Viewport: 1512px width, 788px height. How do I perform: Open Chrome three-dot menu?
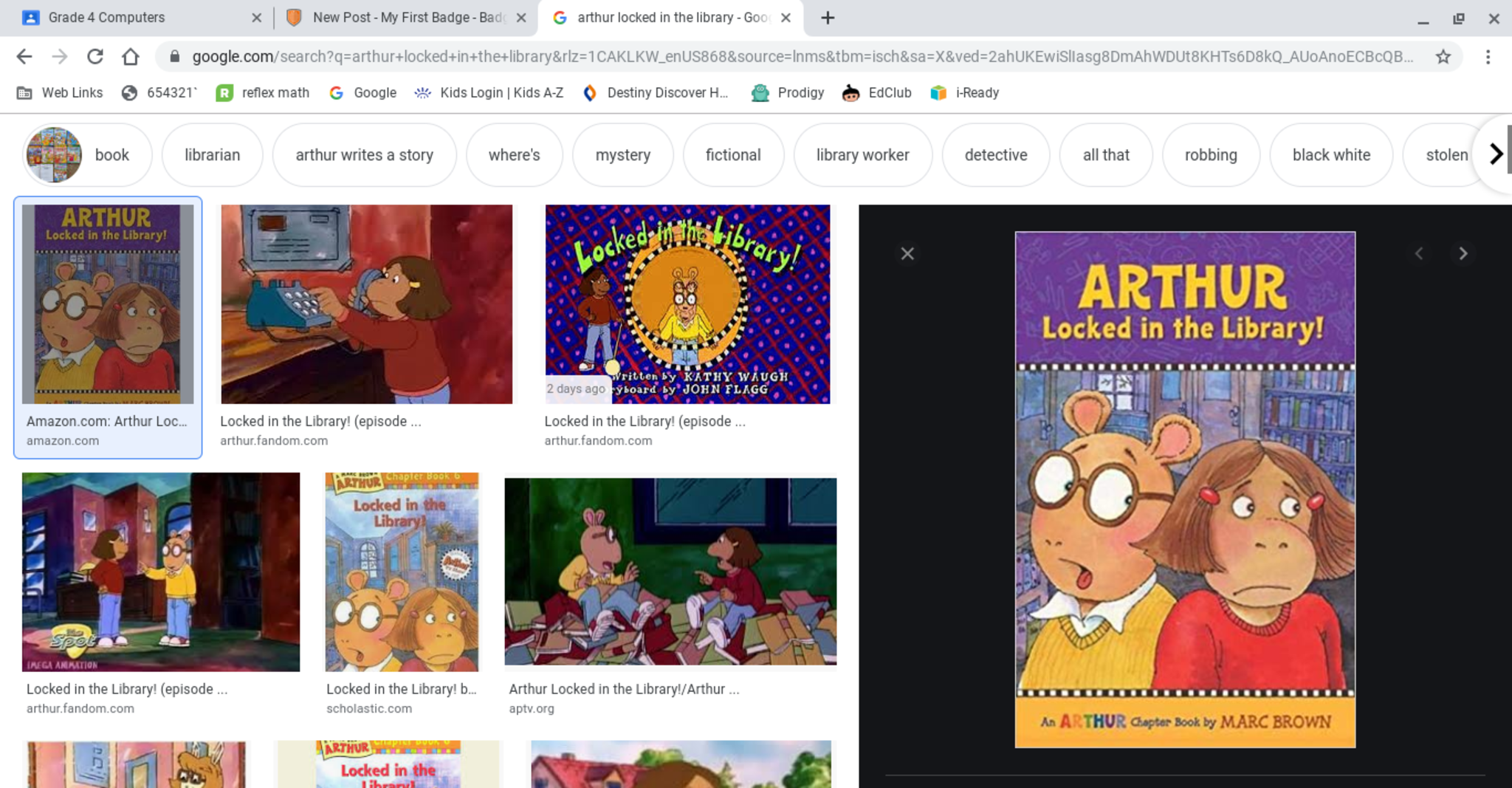point(1488,57)
